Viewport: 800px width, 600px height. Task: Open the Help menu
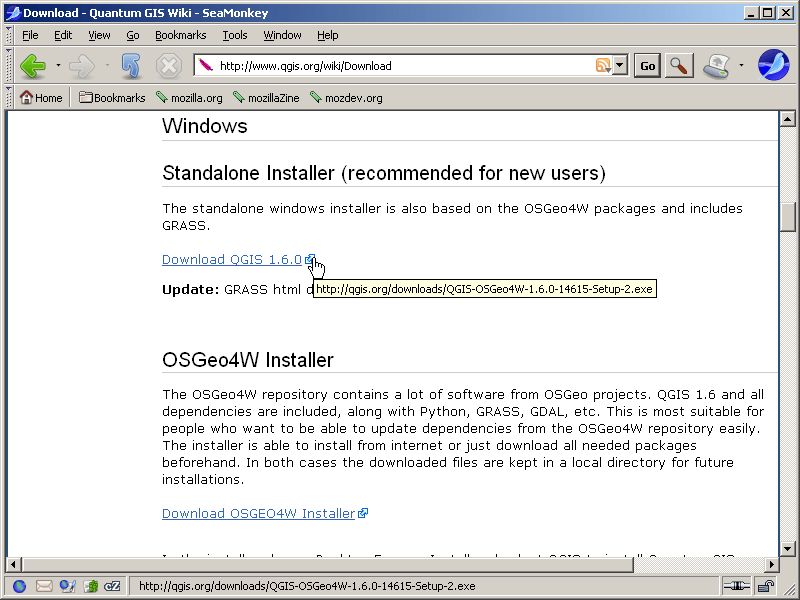(328, 35)
